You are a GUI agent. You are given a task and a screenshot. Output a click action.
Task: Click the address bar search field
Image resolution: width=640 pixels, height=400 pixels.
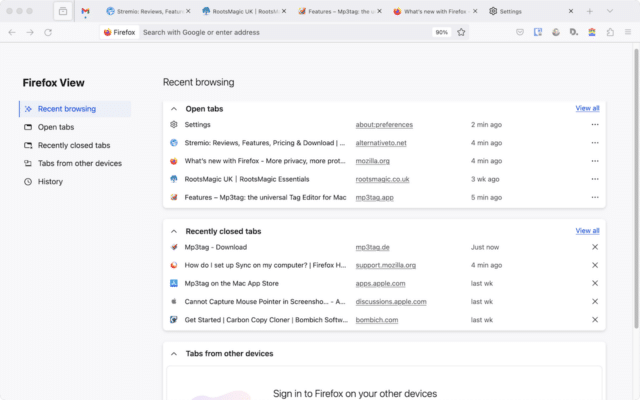point(286,32)
